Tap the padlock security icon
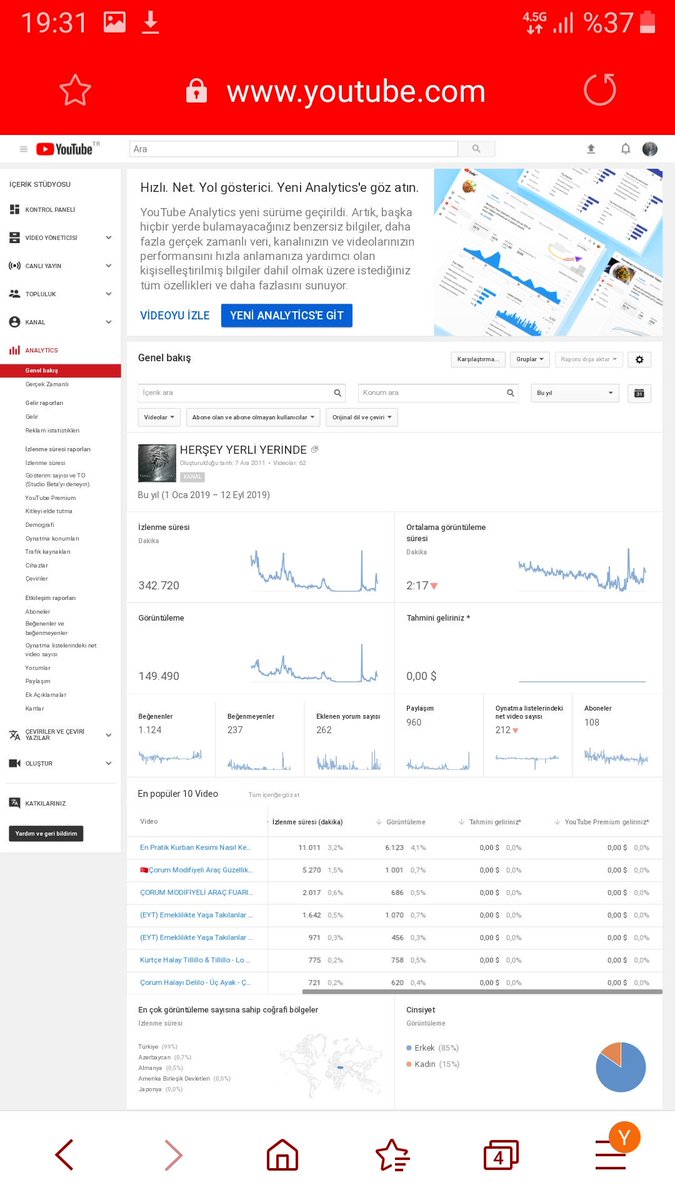675x1200 pixels. click(x=197, y=91)
